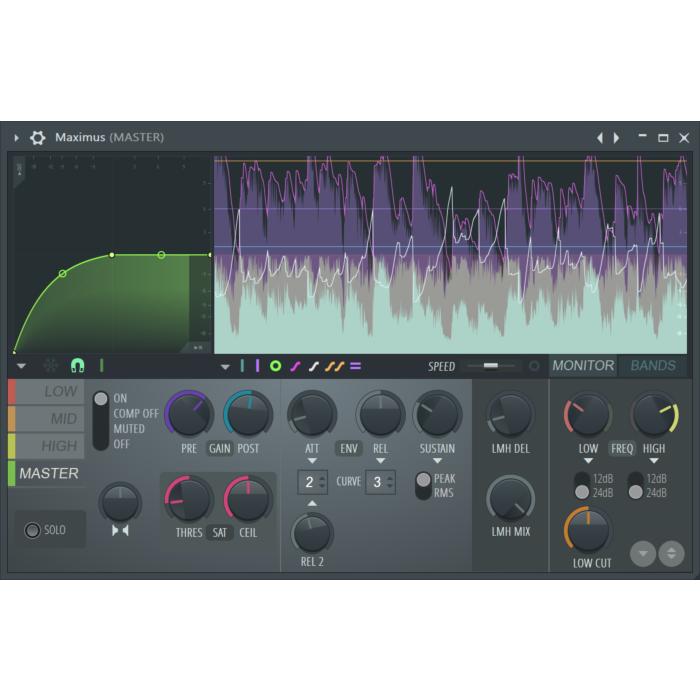Open the dropdown arrow under REL
Screen dimensions: 700x700
[x=380, y=461]
